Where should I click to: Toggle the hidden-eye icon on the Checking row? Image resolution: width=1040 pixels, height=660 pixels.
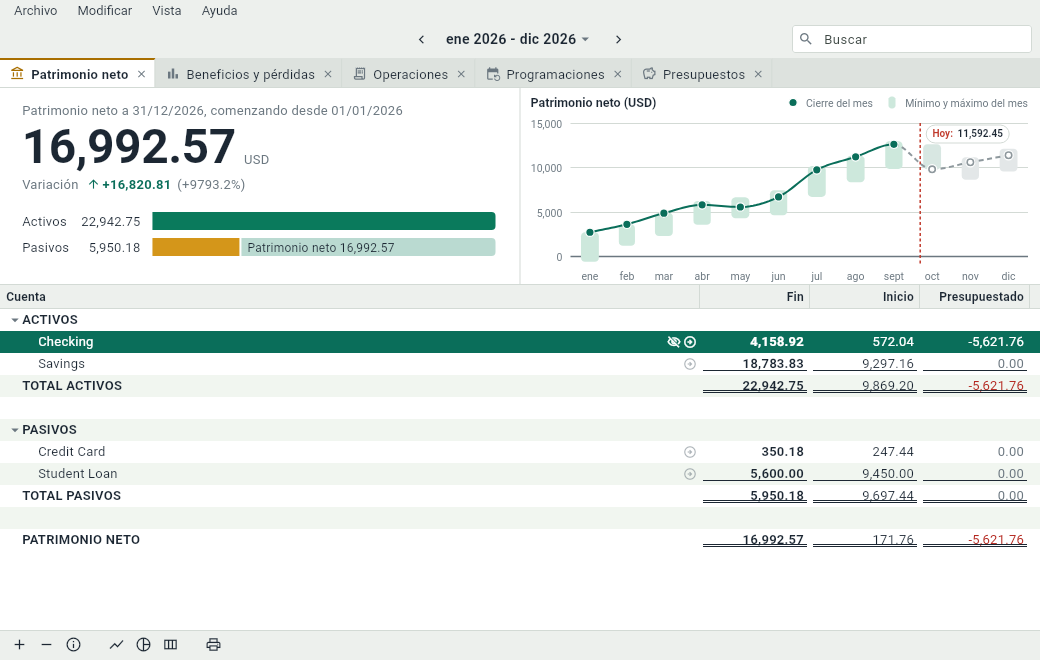673,342
